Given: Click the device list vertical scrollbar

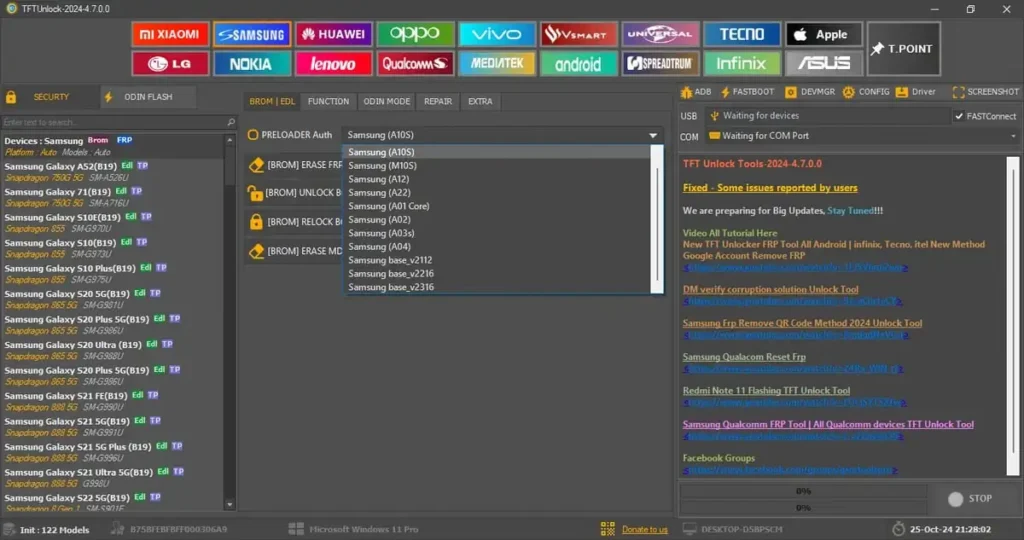Looking at the screenshot, I should (x=229, y=322).
